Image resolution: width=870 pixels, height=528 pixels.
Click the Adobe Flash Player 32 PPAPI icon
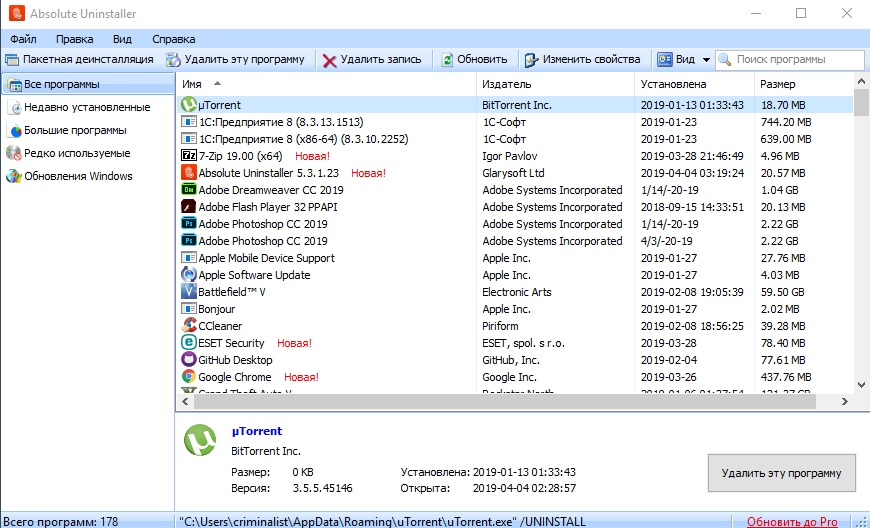(189, 207)
